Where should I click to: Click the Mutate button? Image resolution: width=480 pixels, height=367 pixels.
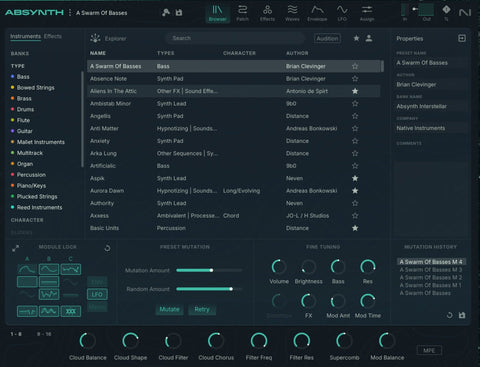coord(169,309)
